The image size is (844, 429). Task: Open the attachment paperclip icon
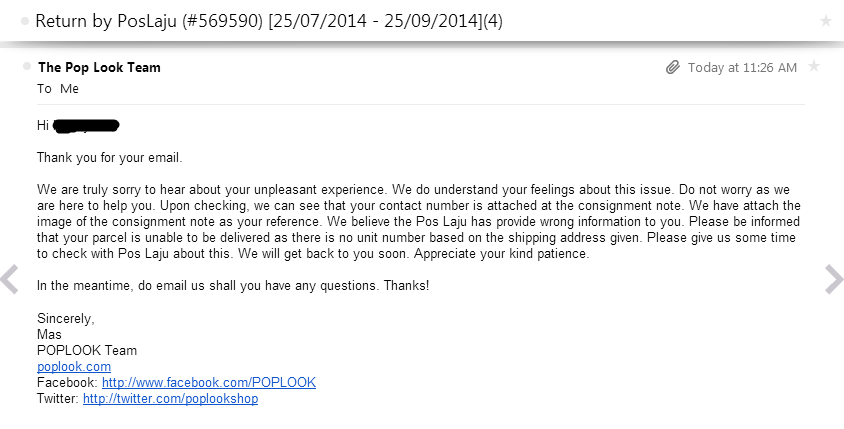(673, 67)
